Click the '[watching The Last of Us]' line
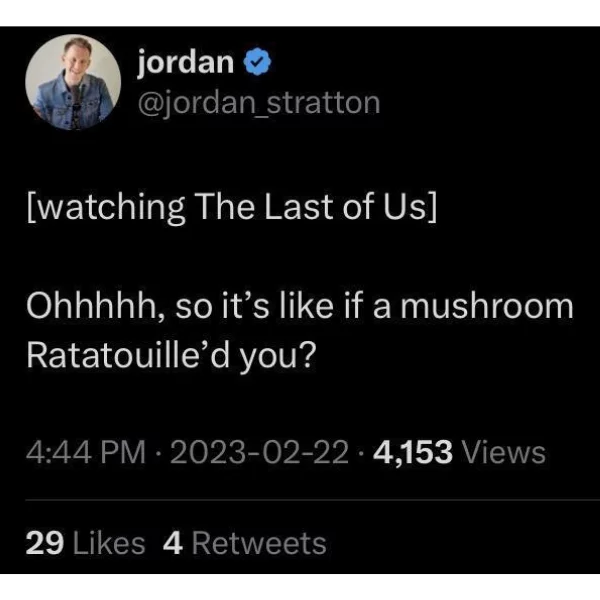600x600 pixels. tap(232, 207)
